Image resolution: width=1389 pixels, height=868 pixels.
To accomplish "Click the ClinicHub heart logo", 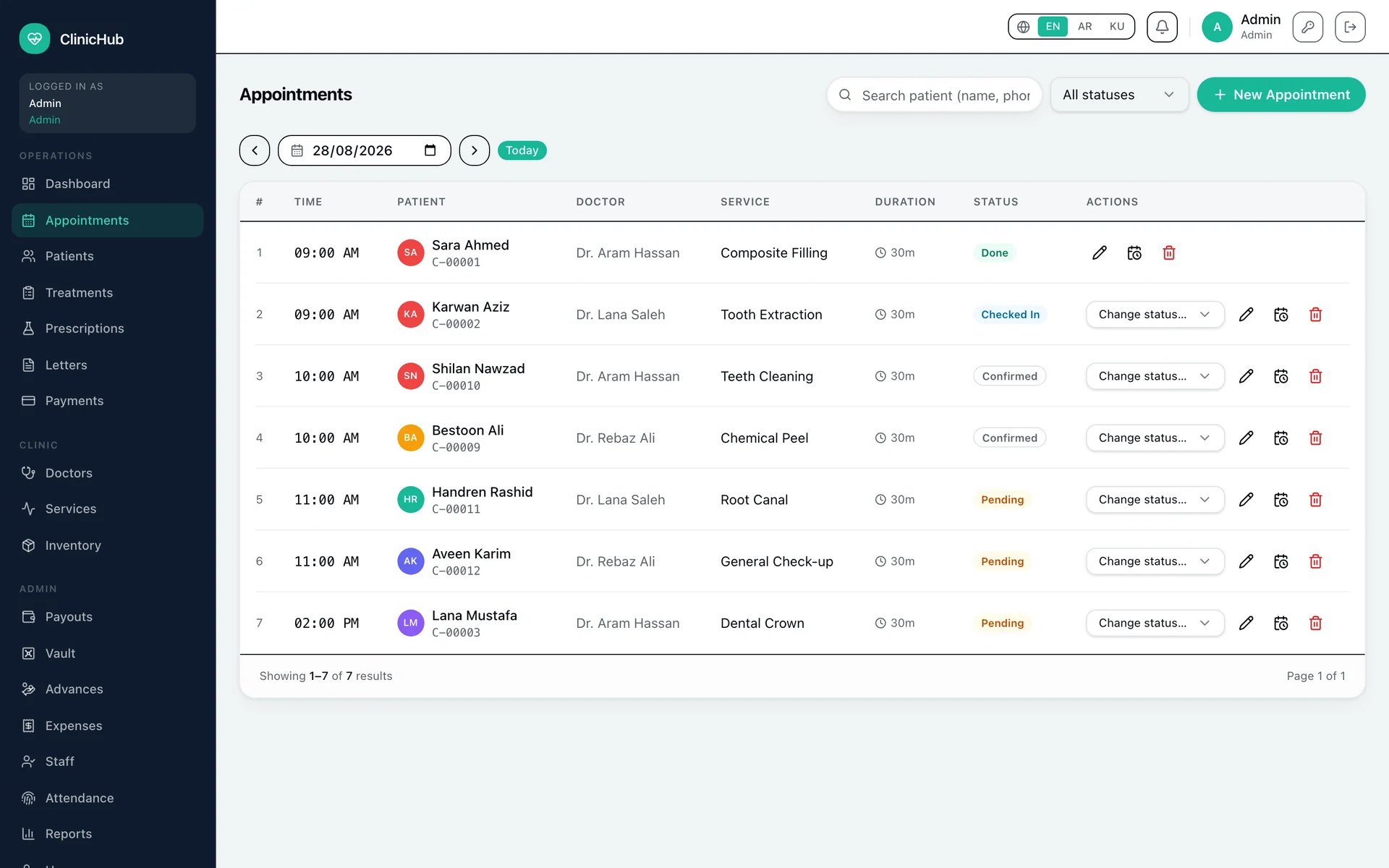I will point(35,39).
